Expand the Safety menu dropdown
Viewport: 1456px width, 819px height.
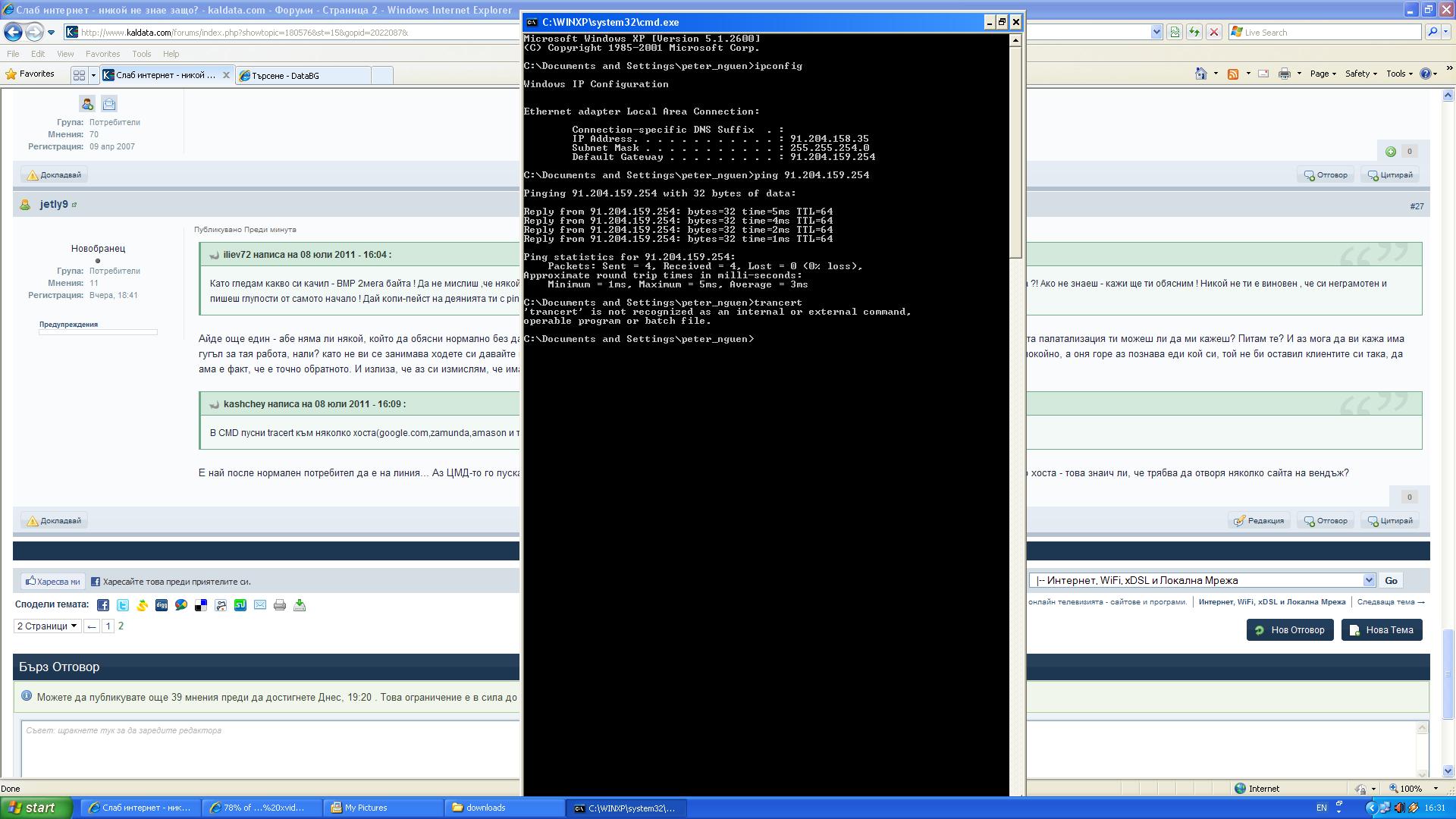[1360, 74]
